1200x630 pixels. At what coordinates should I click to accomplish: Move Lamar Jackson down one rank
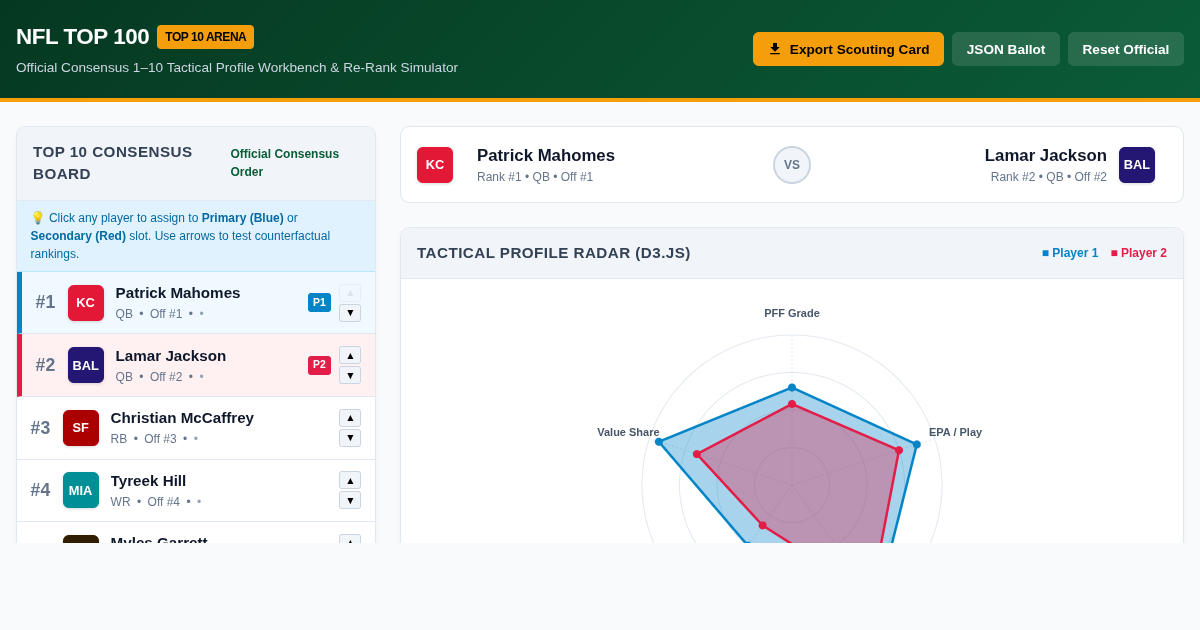pos(350,375)
